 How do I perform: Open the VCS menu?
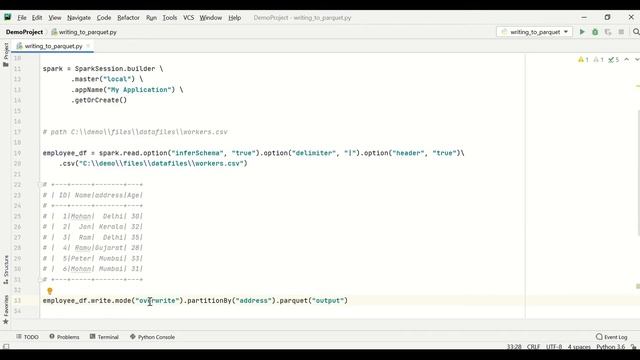(188, 18)
